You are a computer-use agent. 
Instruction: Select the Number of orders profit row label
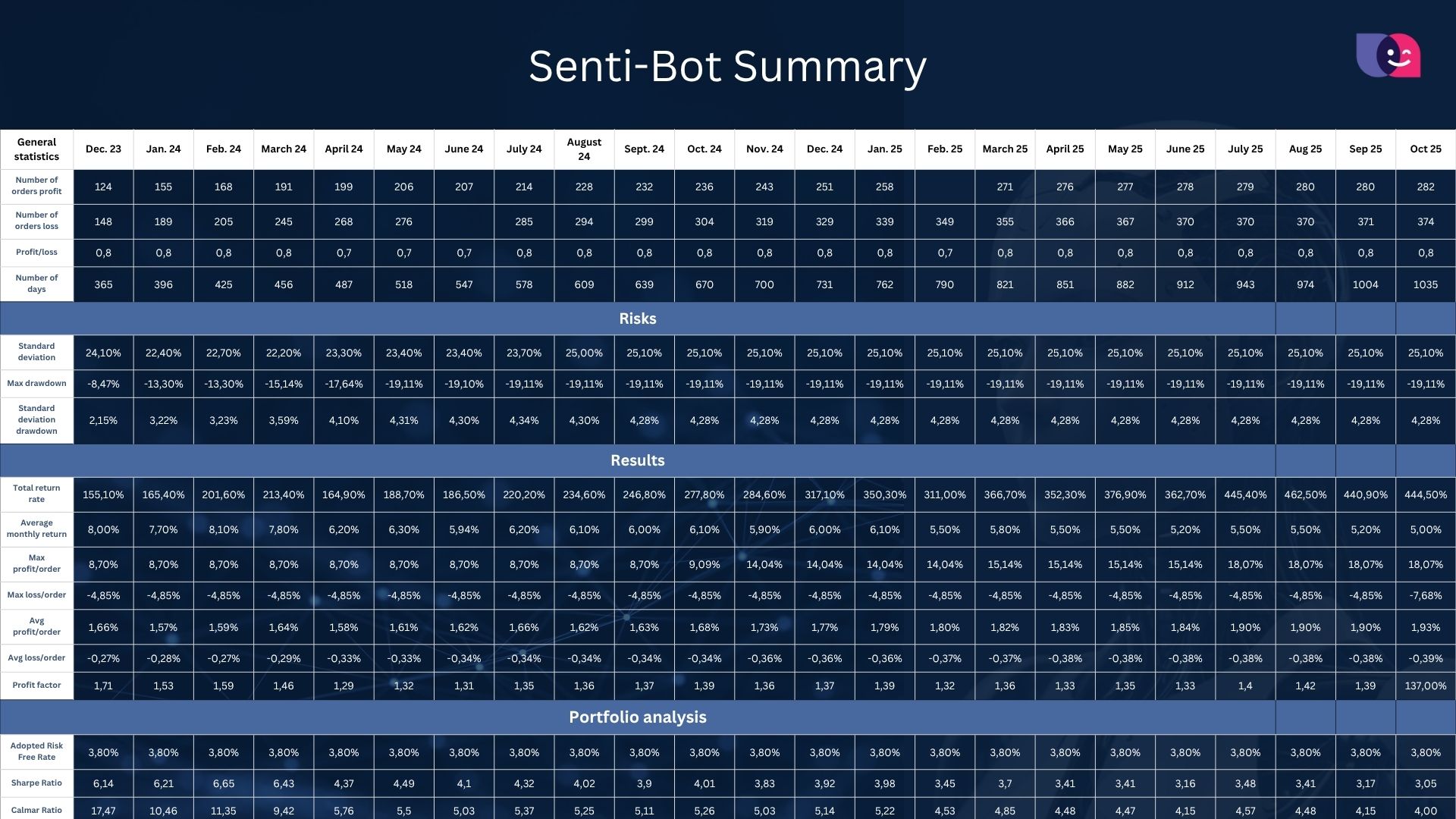pyautogui.click(x=36, y=186)
